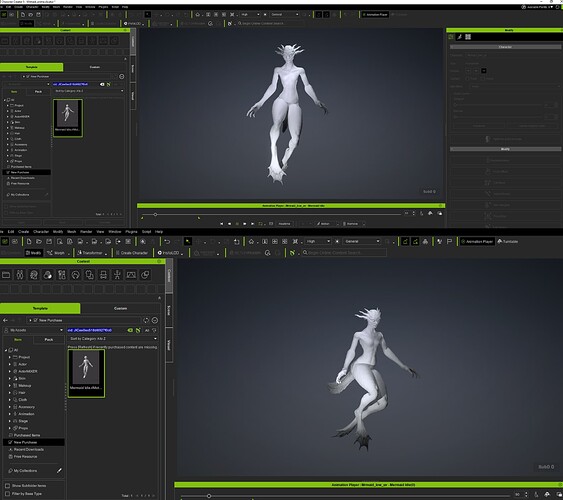Open Head category icon in lower Content panel
563x500 pixels.
click(x=34, y=275)
